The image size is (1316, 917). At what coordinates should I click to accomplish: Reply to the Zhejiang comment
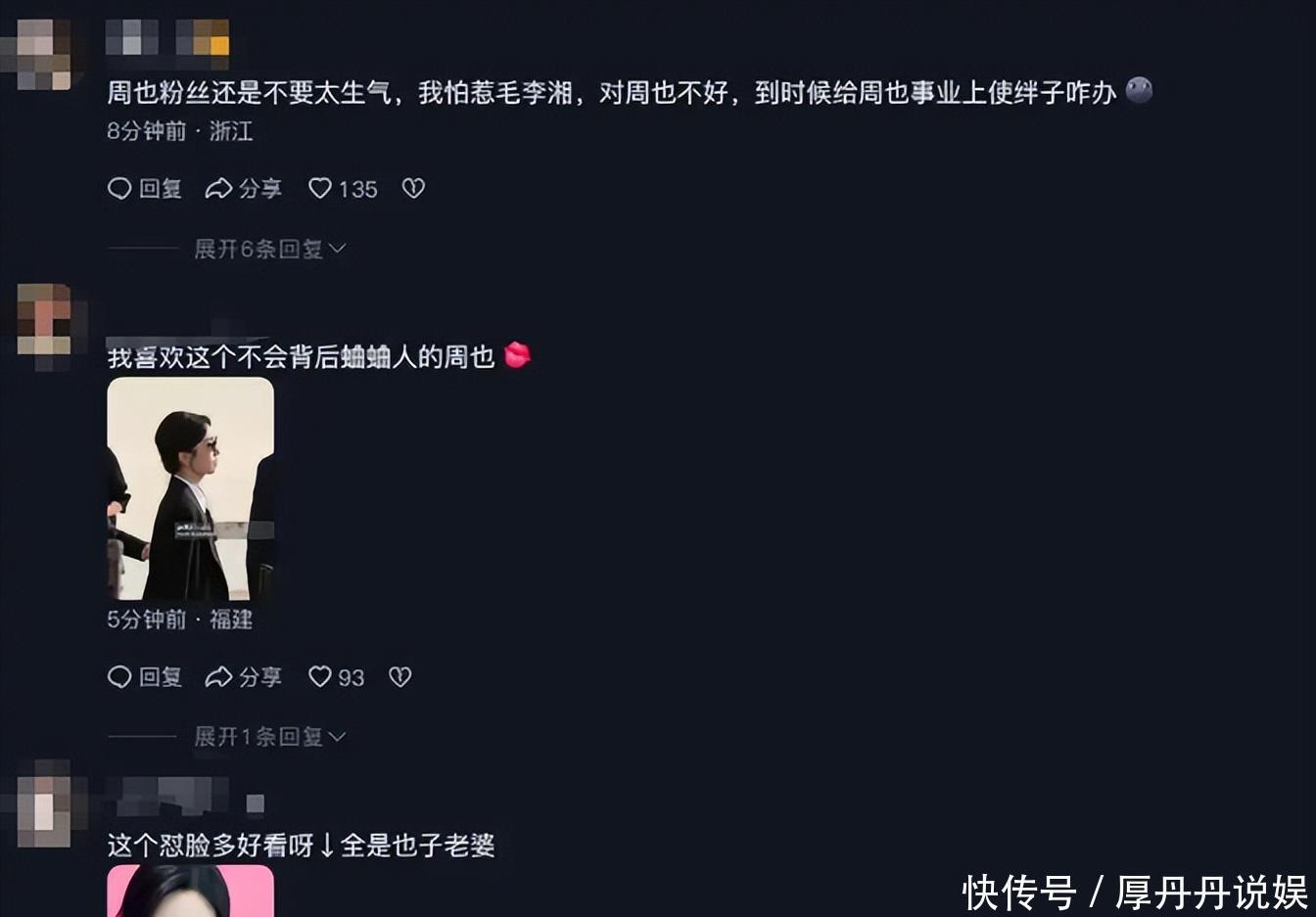(144, 189)
